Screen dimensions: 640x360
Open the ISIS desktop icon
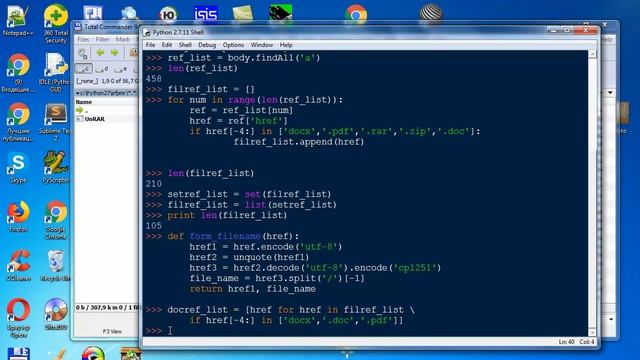(x=205, y=14)
